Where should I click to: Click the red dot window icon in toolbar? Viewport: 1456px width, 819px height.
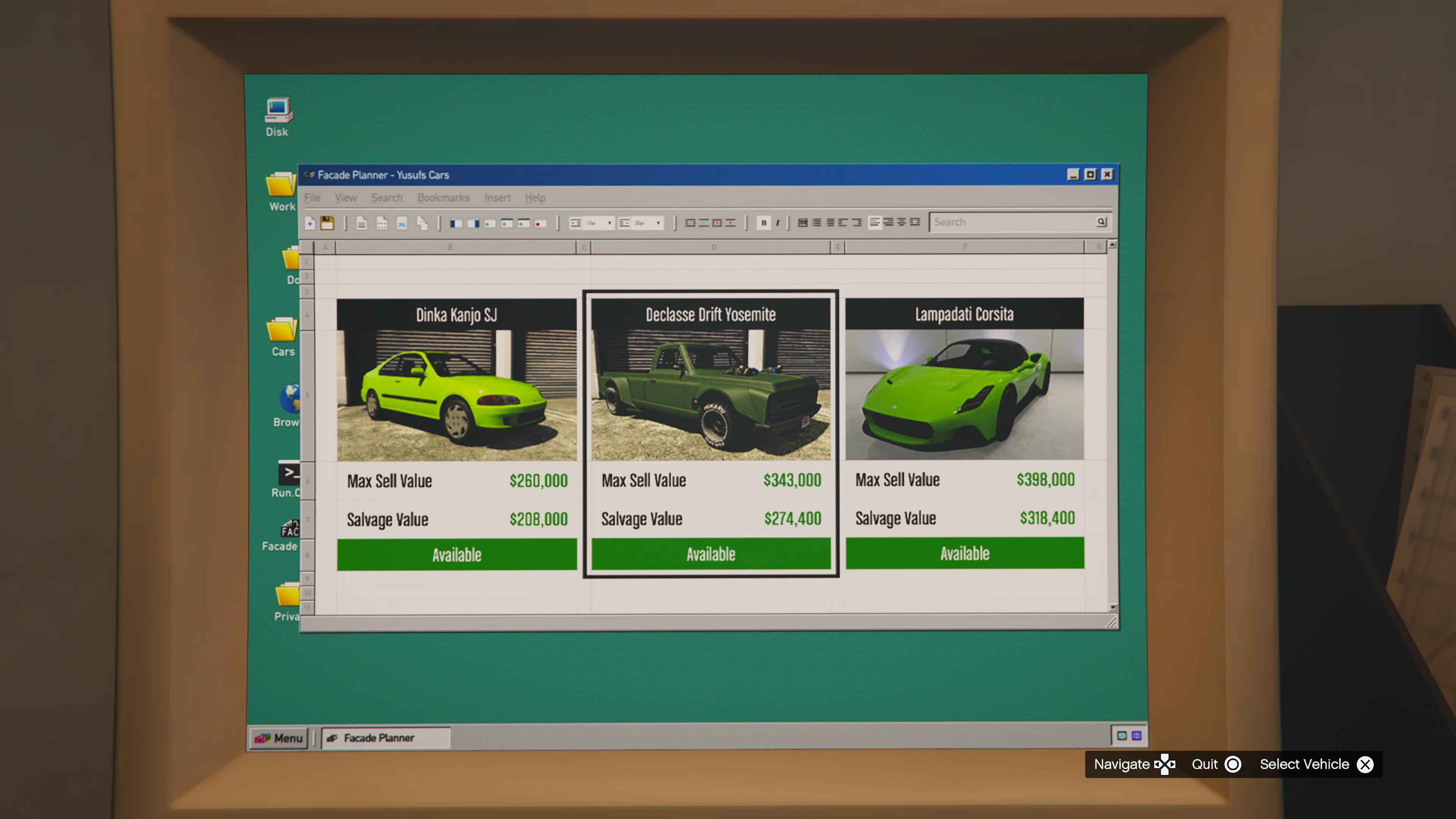[540, 223]
